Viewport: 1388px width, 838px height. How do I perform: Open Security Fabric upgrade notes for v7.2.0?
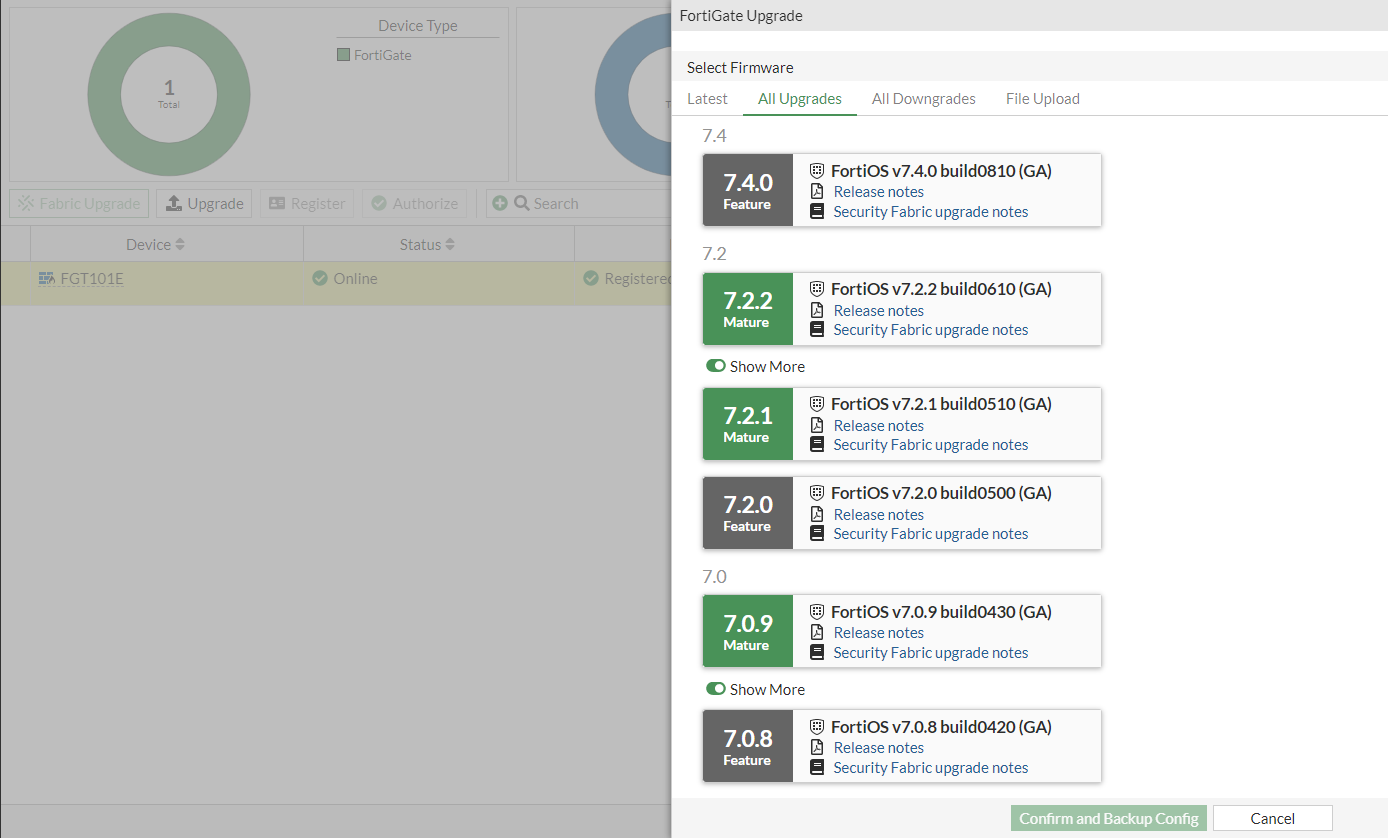tap(931, 534)
